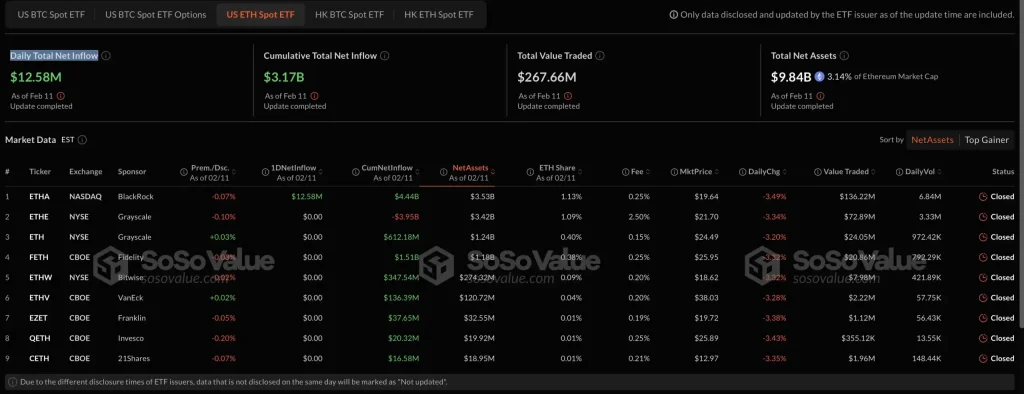Viewport: 1024px width, 394px height.
Task: Click red alert icon under $12.58M daily inflow
Action: (x=60, y=96)
